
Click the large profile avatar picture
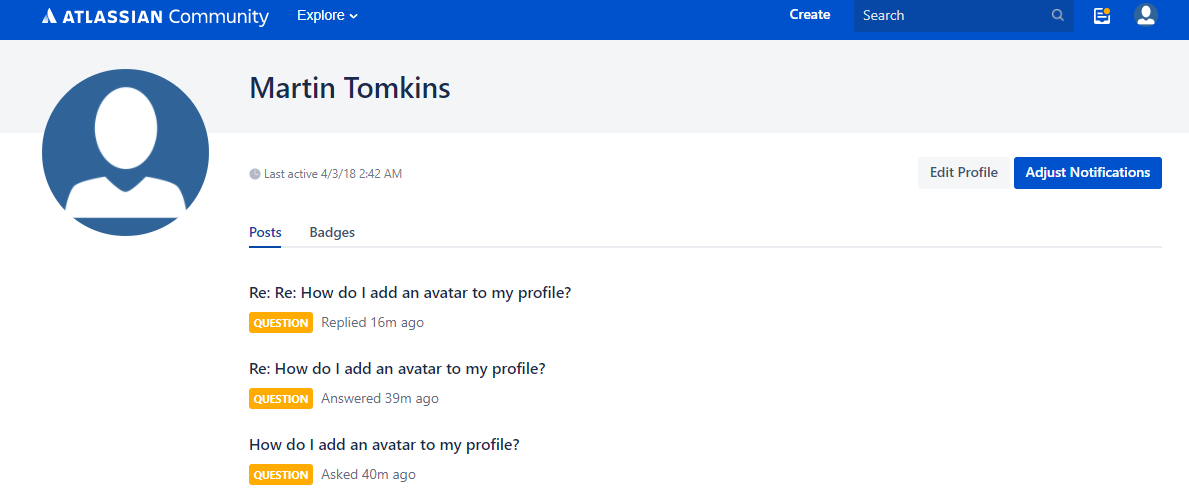pos(125,152)
